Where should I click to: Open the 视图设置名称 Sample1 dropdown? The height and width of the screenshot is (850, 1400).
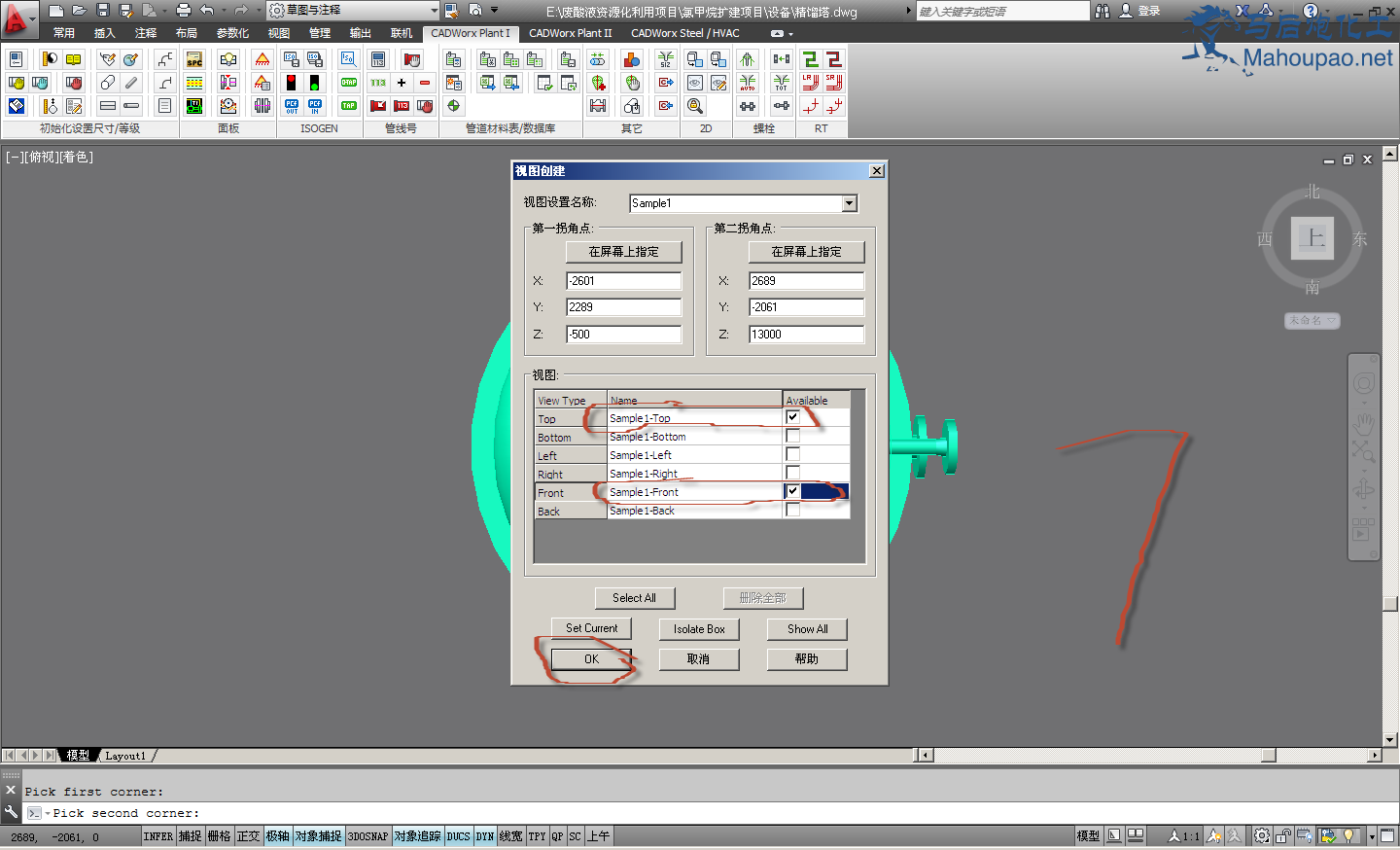(850, 203)
